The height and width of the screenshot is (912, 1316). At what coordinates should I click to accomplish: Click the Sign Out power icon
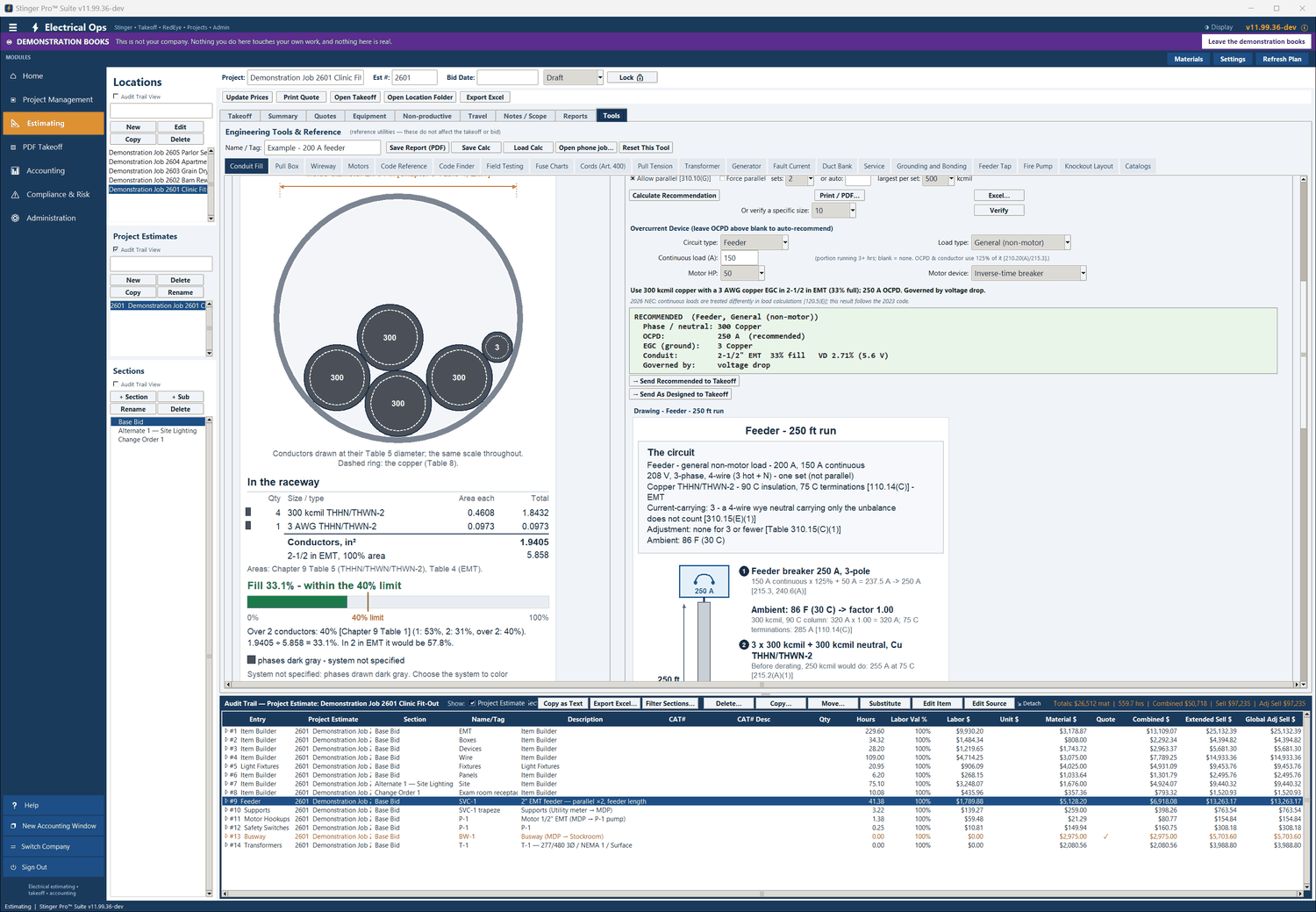(13, 867)
